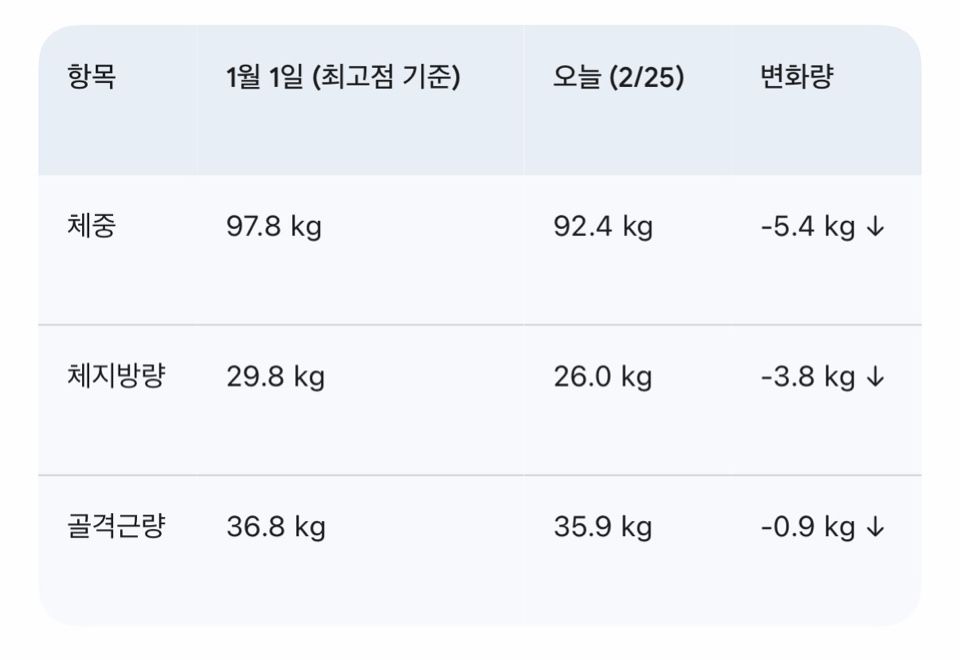Click the down arrow beside -0.9 kg
Screen dimensions: 960x660
pyautogui.click(x=875, y=528)
